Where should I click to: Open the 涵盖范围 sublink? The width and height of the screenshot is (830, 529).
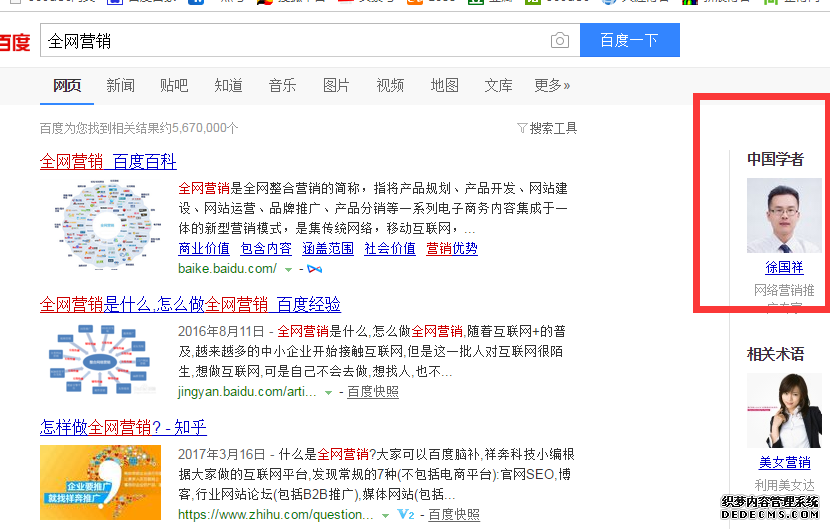[328, 248]
